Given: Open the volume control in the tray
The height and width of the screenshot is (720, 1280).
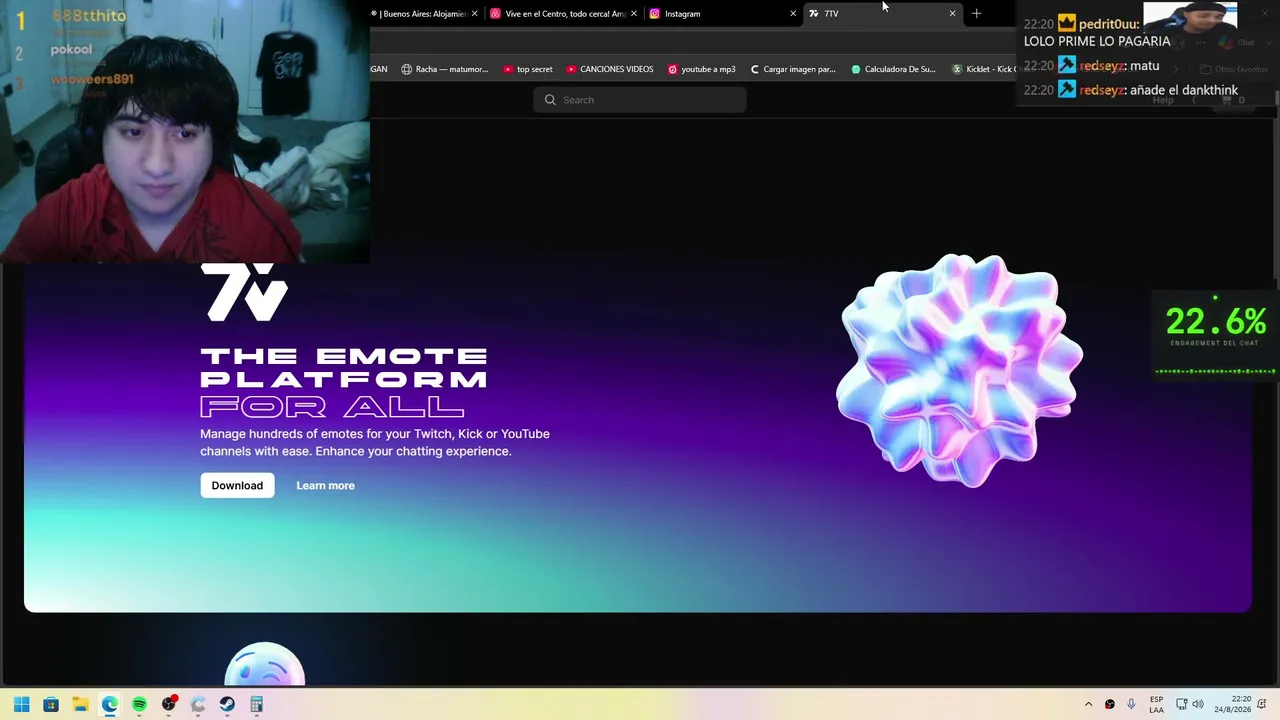Looking at the screenshot, I should (1198, 705).
